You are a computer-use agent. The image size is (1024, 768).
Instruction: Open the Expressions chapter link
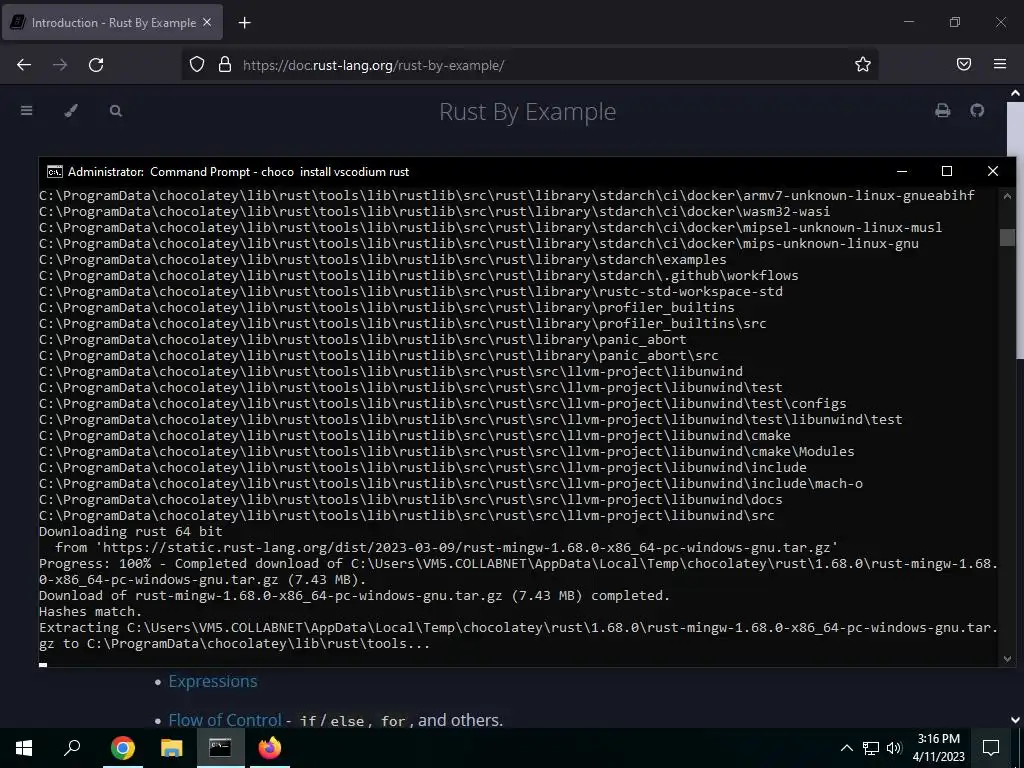click(x=213, y=681)
